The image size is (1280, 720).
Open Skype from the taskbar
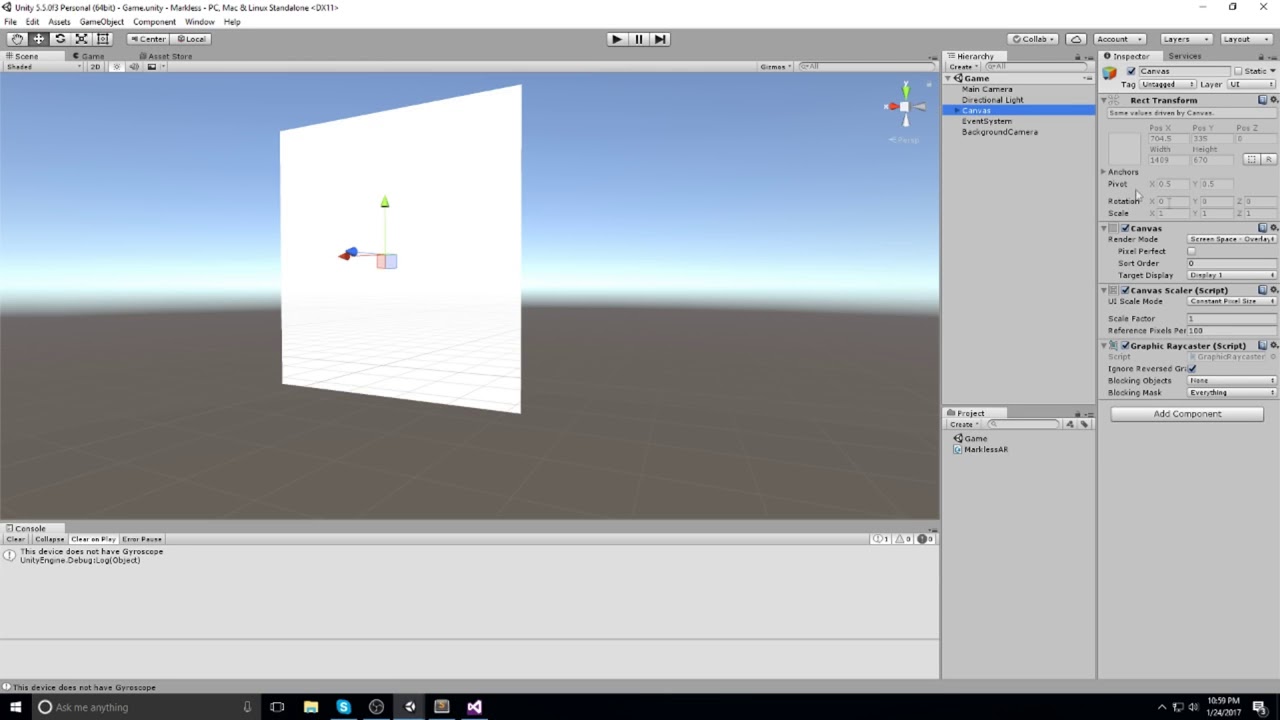pyautogui.click(x=343, y=707)
